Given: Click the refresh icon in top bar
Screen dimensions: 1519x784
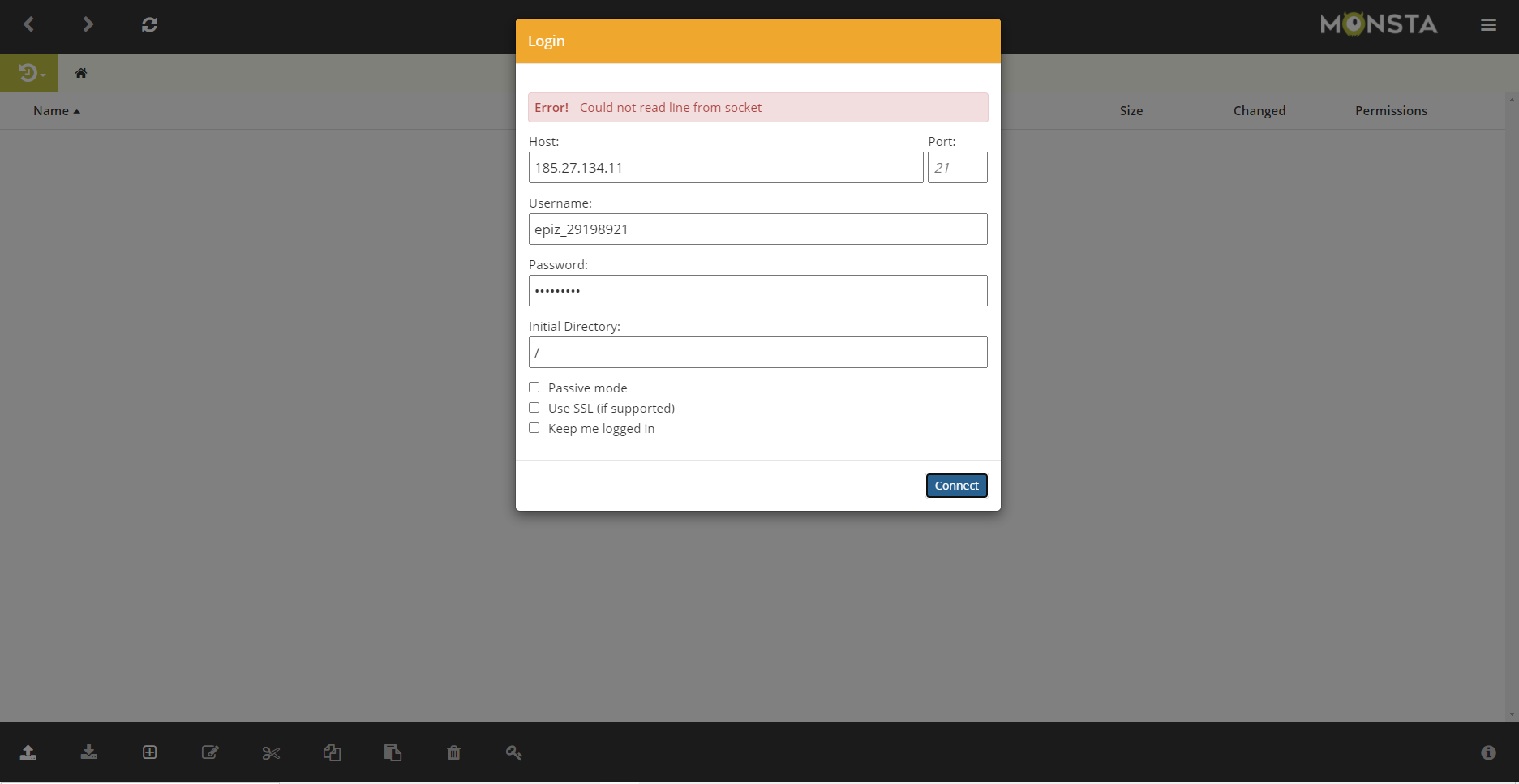Looking at the screenshot, I should (x=149, y=25).
